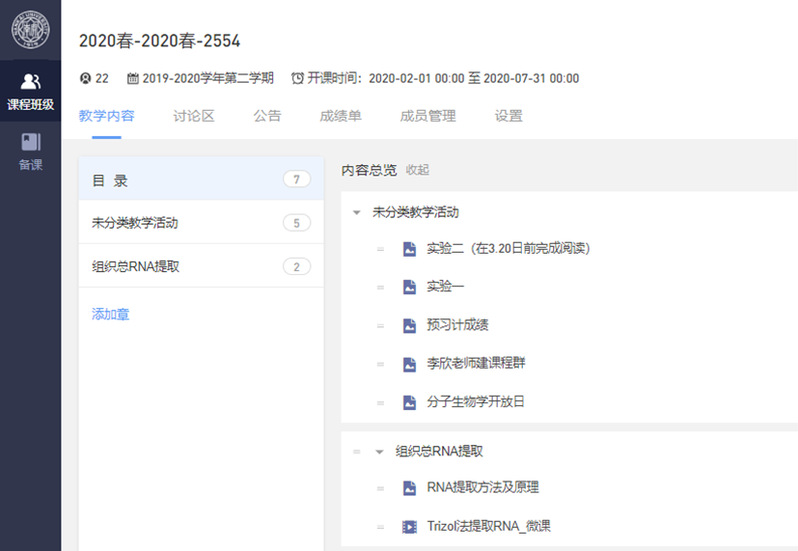Click the 添加章 link
This screenshot has width=798, height=551.
(111, 314)
